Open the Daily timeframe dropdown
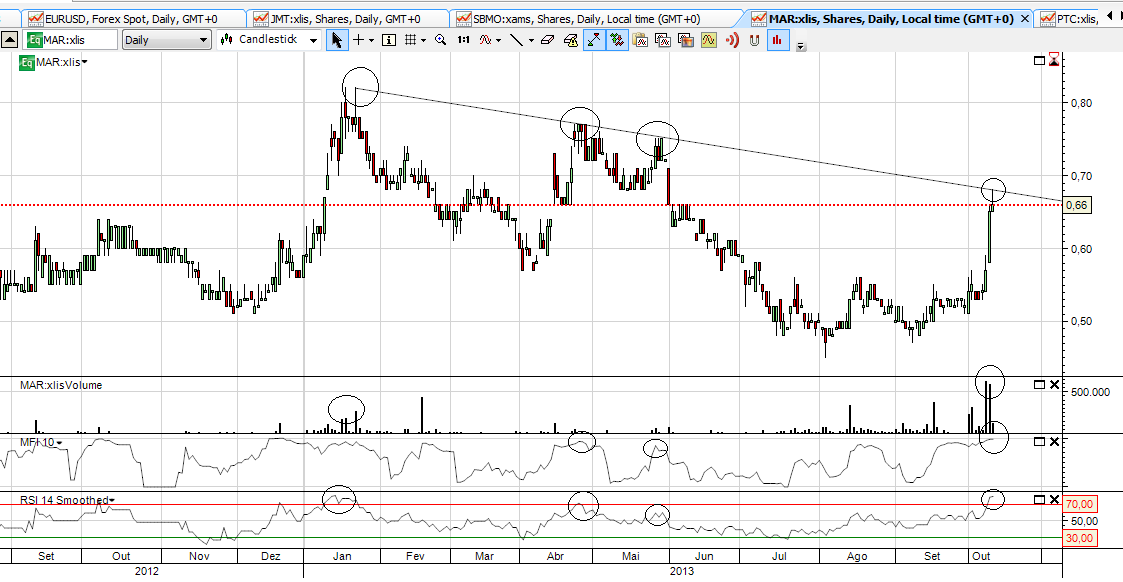The height and width of the screenshot is (582, 1123). tap(166, 39)
